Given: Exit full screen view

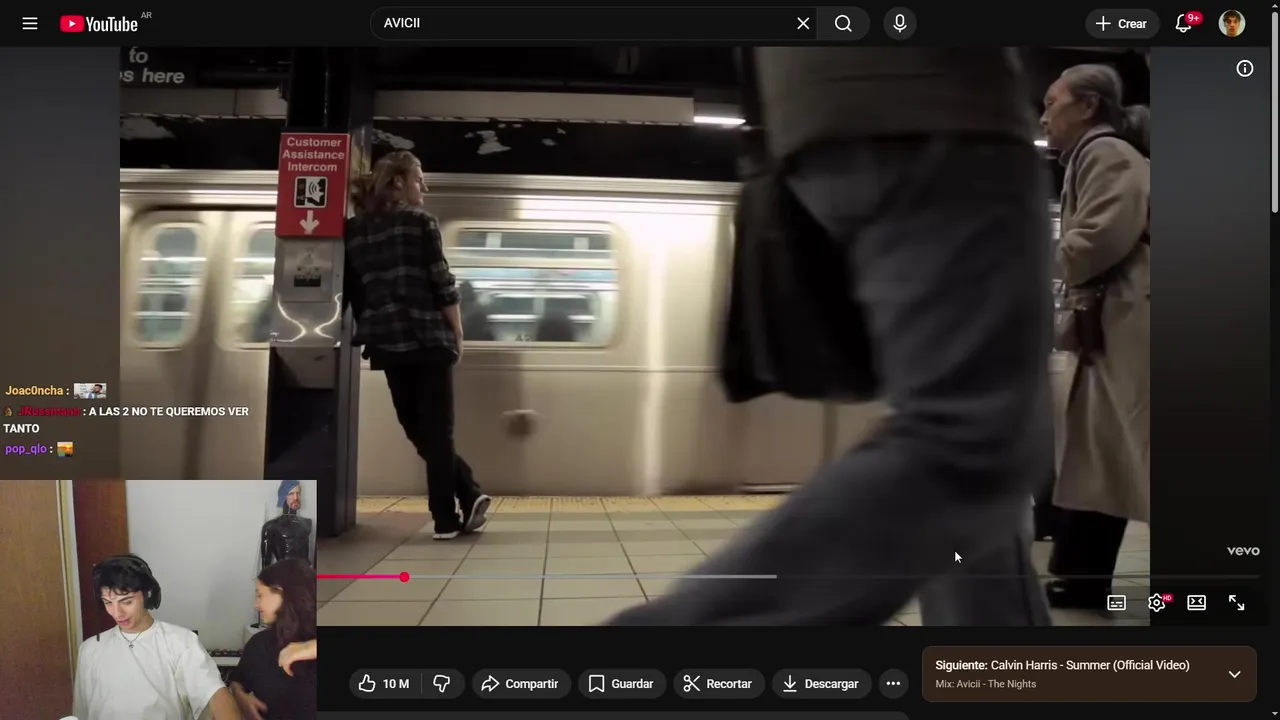Looking at the screenshot, I should [1237, 602].
